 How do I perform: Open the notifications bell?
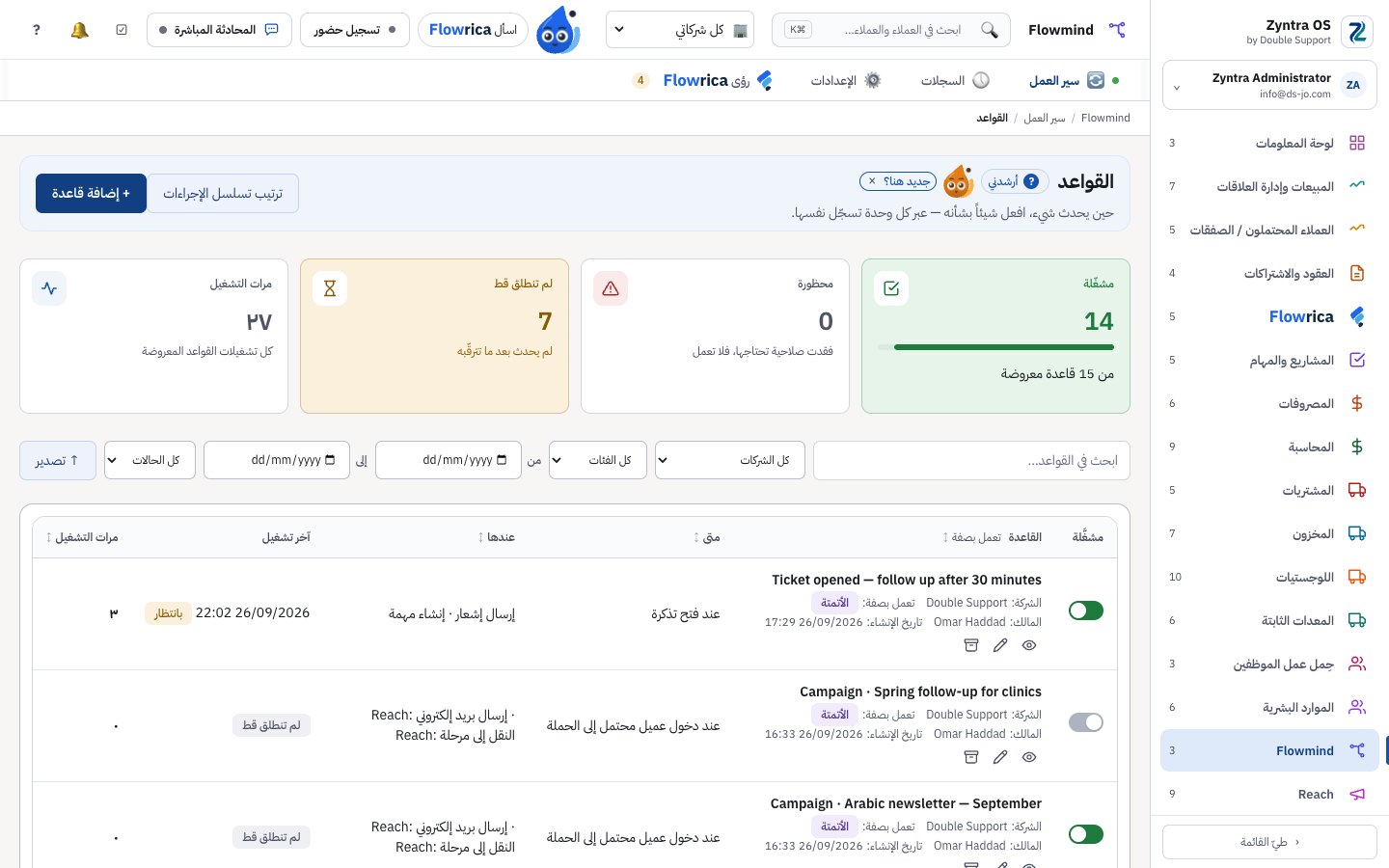coord(79,30)
